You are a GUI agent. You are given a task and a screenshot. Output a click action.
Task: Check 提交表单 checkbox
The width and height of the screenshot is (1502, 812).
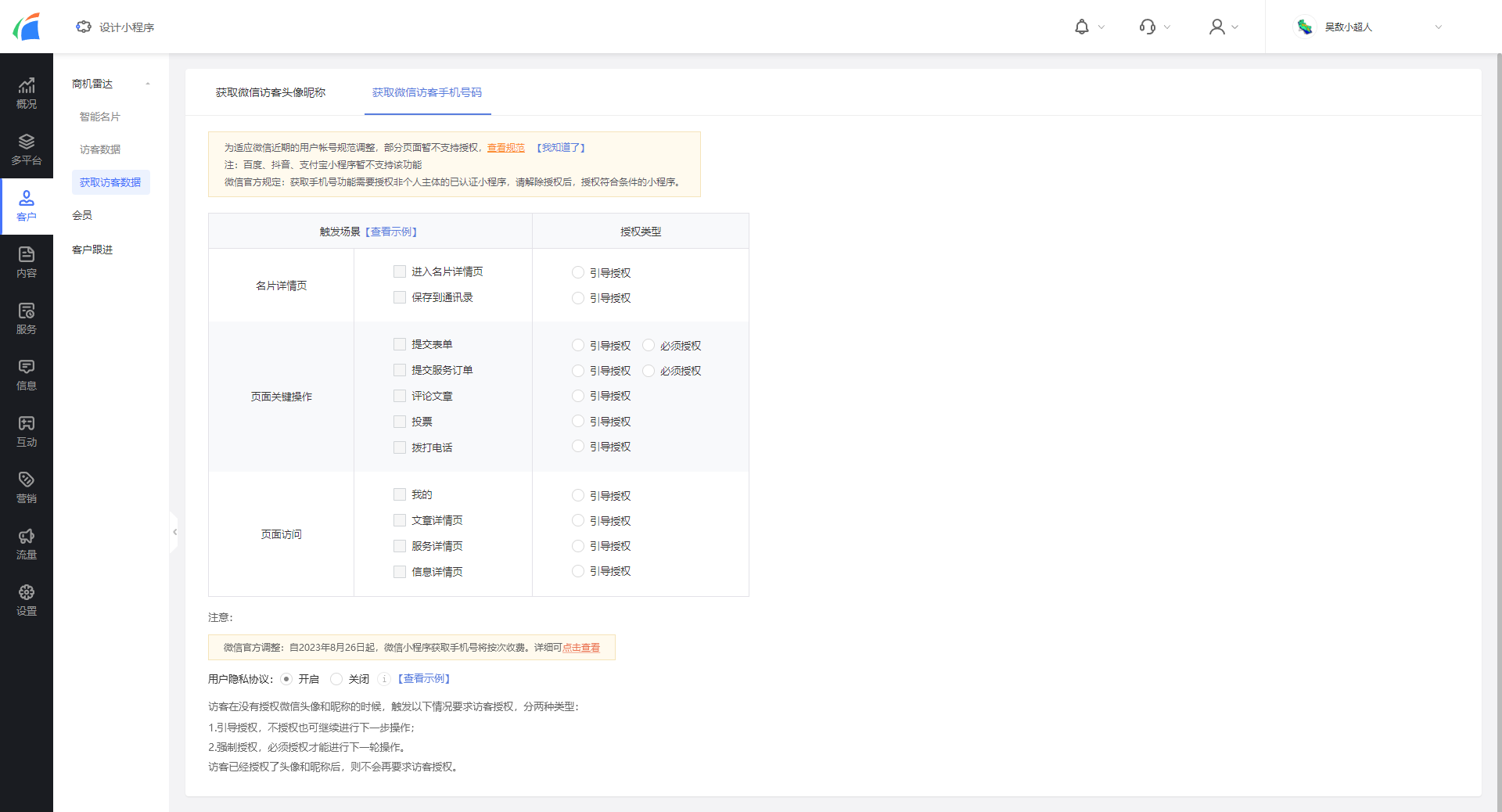(400, 344)
